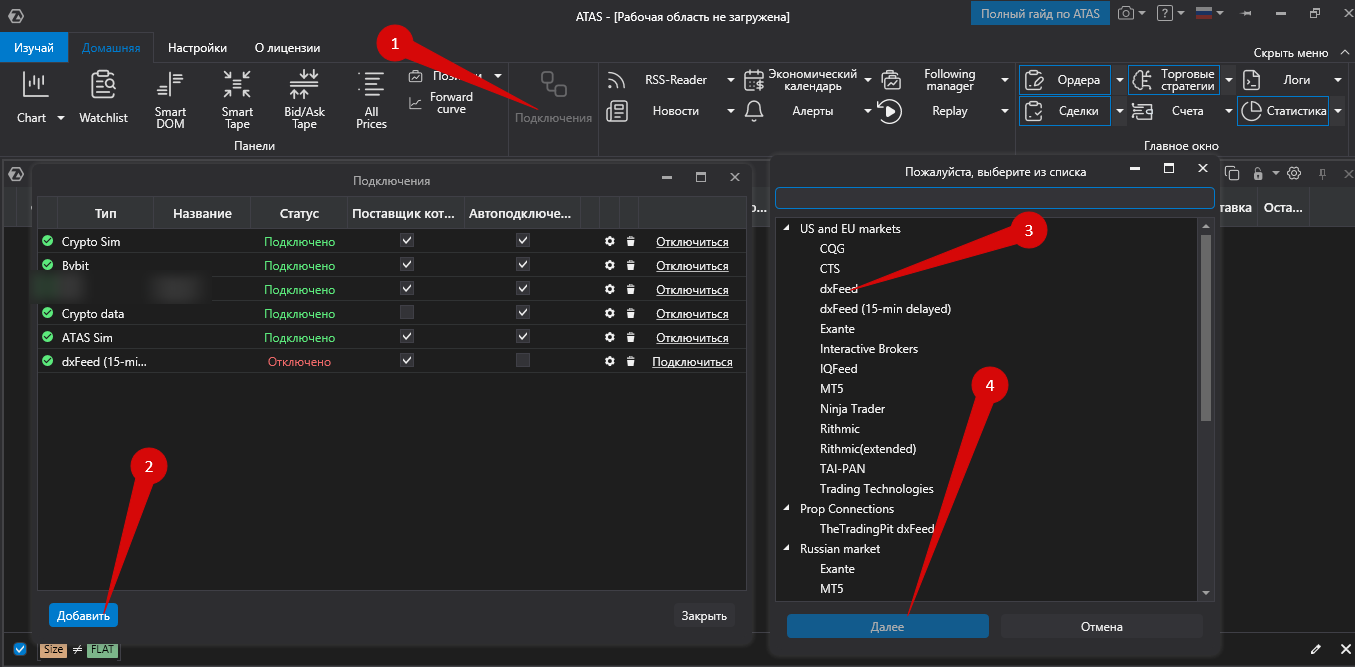This screenshot has height=667, width=1355.
Task: Click the connection list vertical scrollbar
Action: (x=1205, y=327)
